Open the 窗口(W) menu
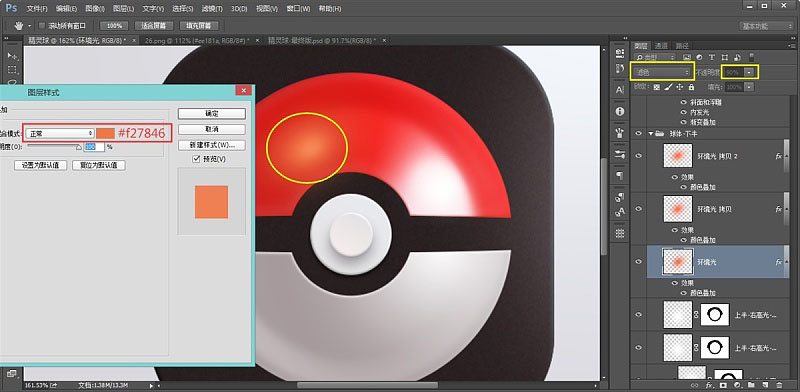 [298, 9]
